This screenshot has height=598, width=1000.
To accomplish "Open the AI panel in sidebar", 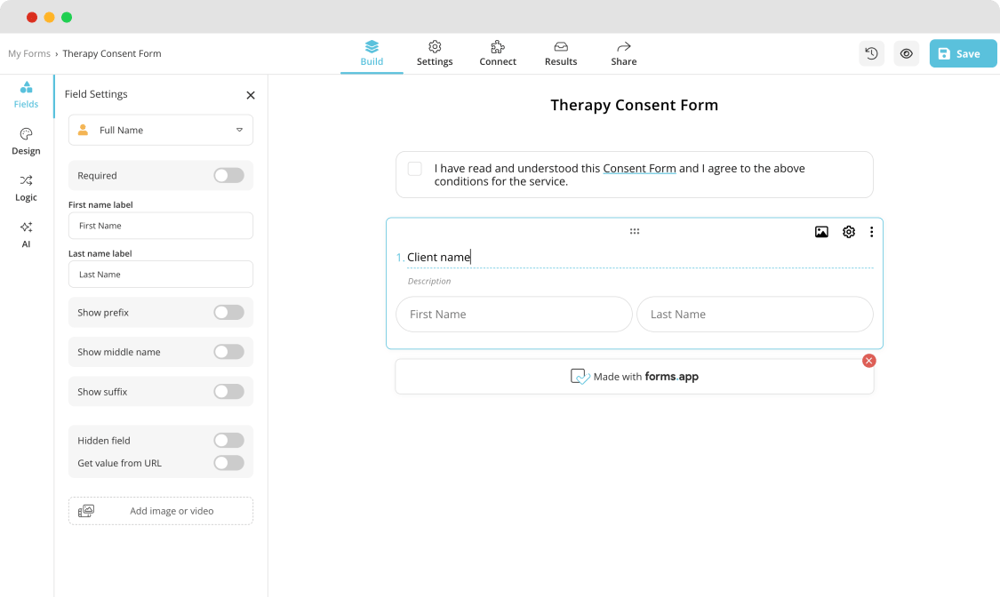I will [26, 234].
